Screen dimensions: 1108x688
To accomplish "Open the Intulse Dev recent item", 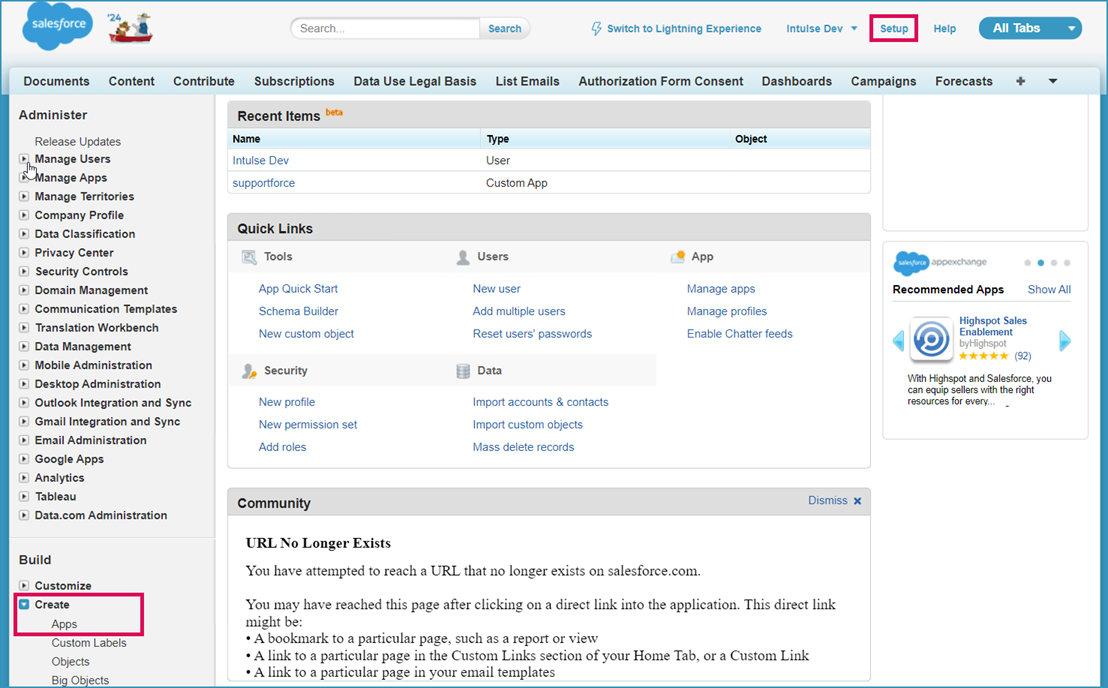I will click(261, 160).
